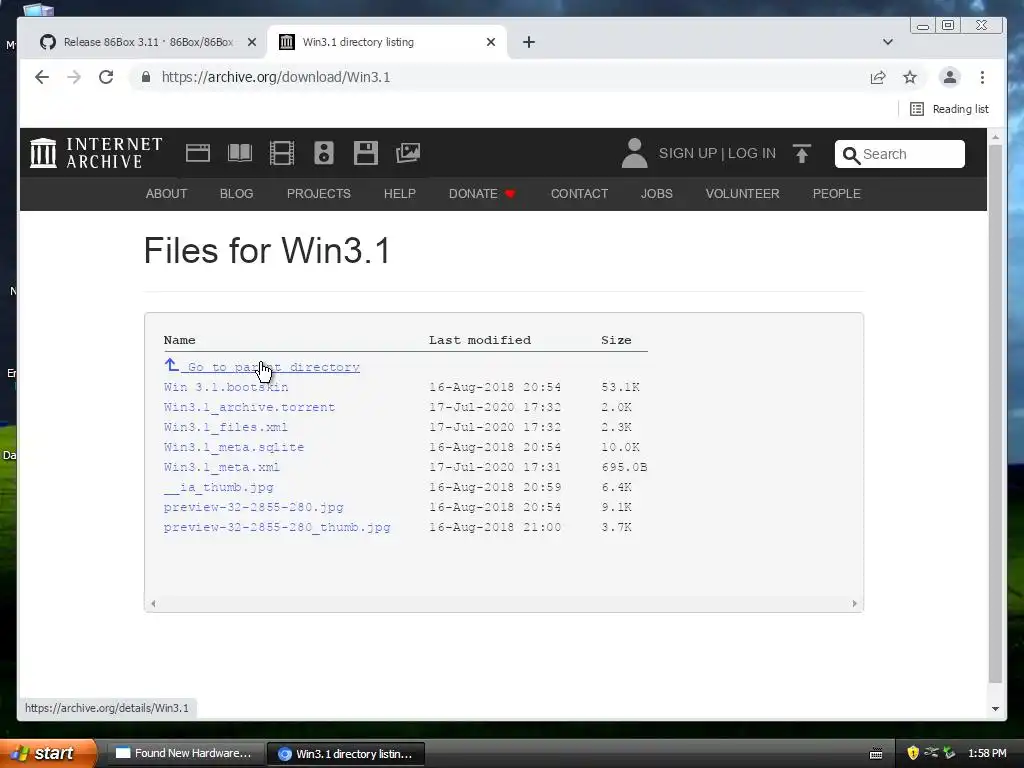Open the Texts book icon
1024x768 pixels.
[x=240, y=153]
